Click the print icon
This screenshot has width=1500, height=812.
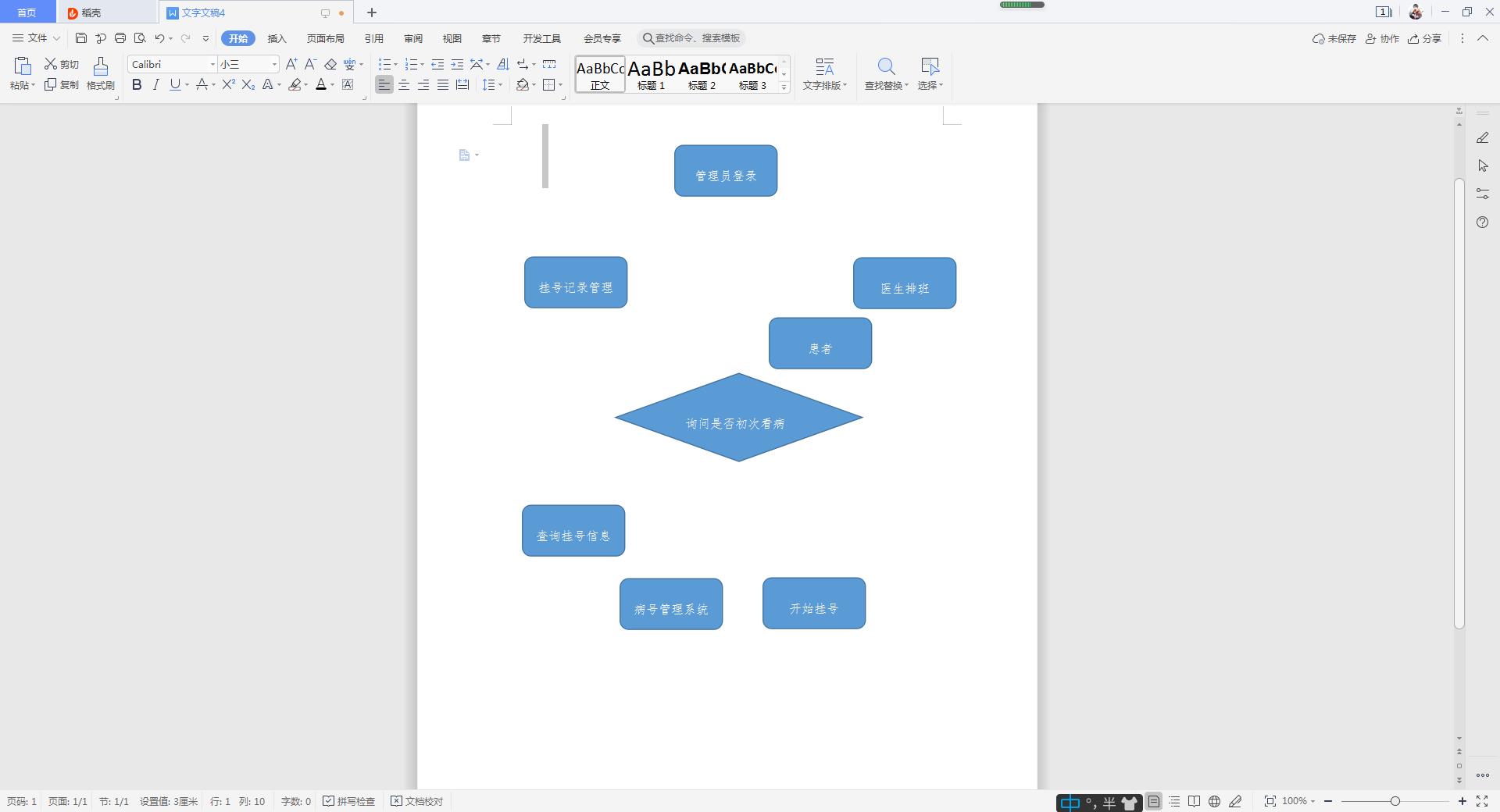click(120, 38)
